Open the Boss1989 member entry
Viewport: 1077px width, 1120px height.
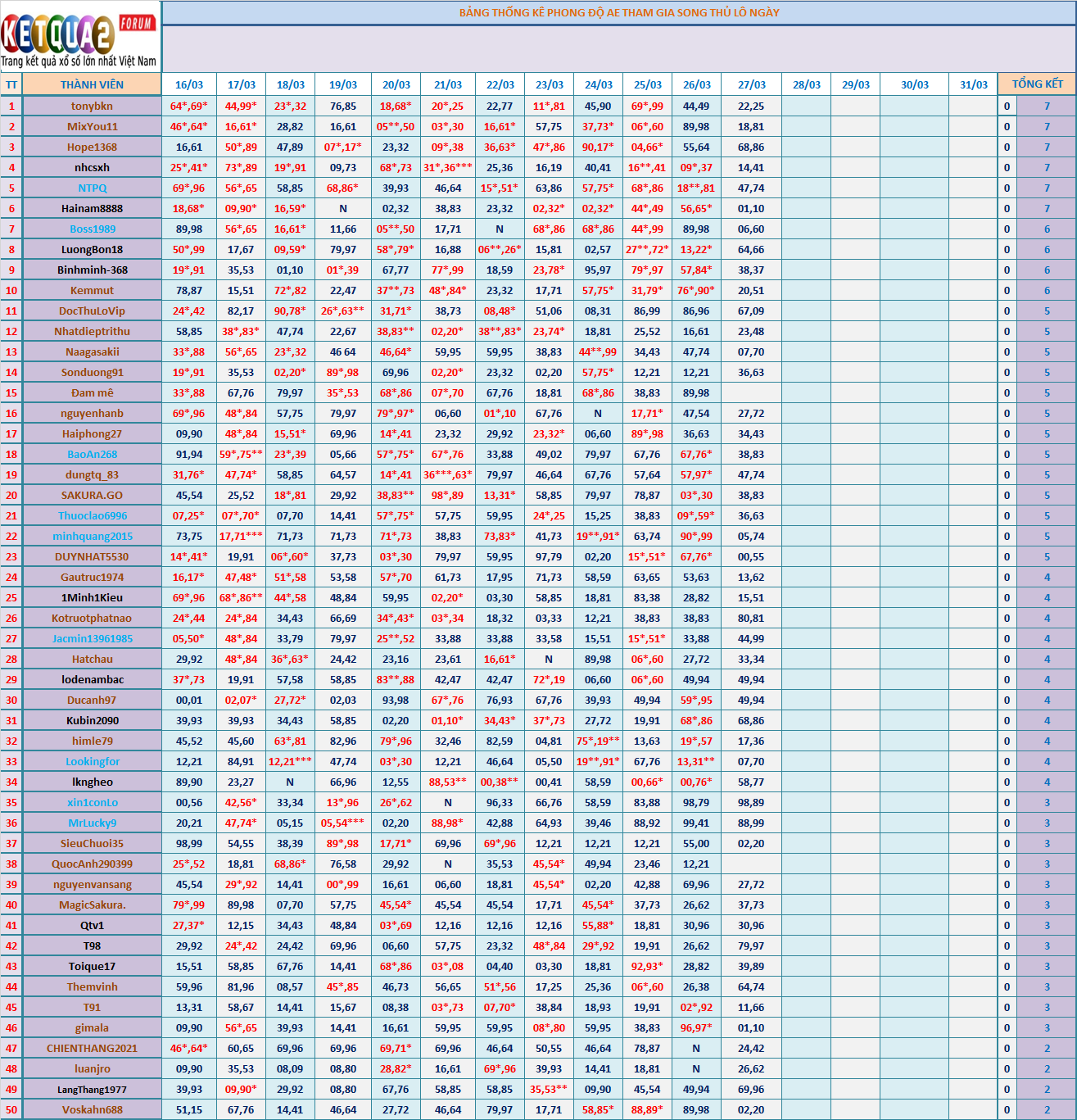(92, 229)
